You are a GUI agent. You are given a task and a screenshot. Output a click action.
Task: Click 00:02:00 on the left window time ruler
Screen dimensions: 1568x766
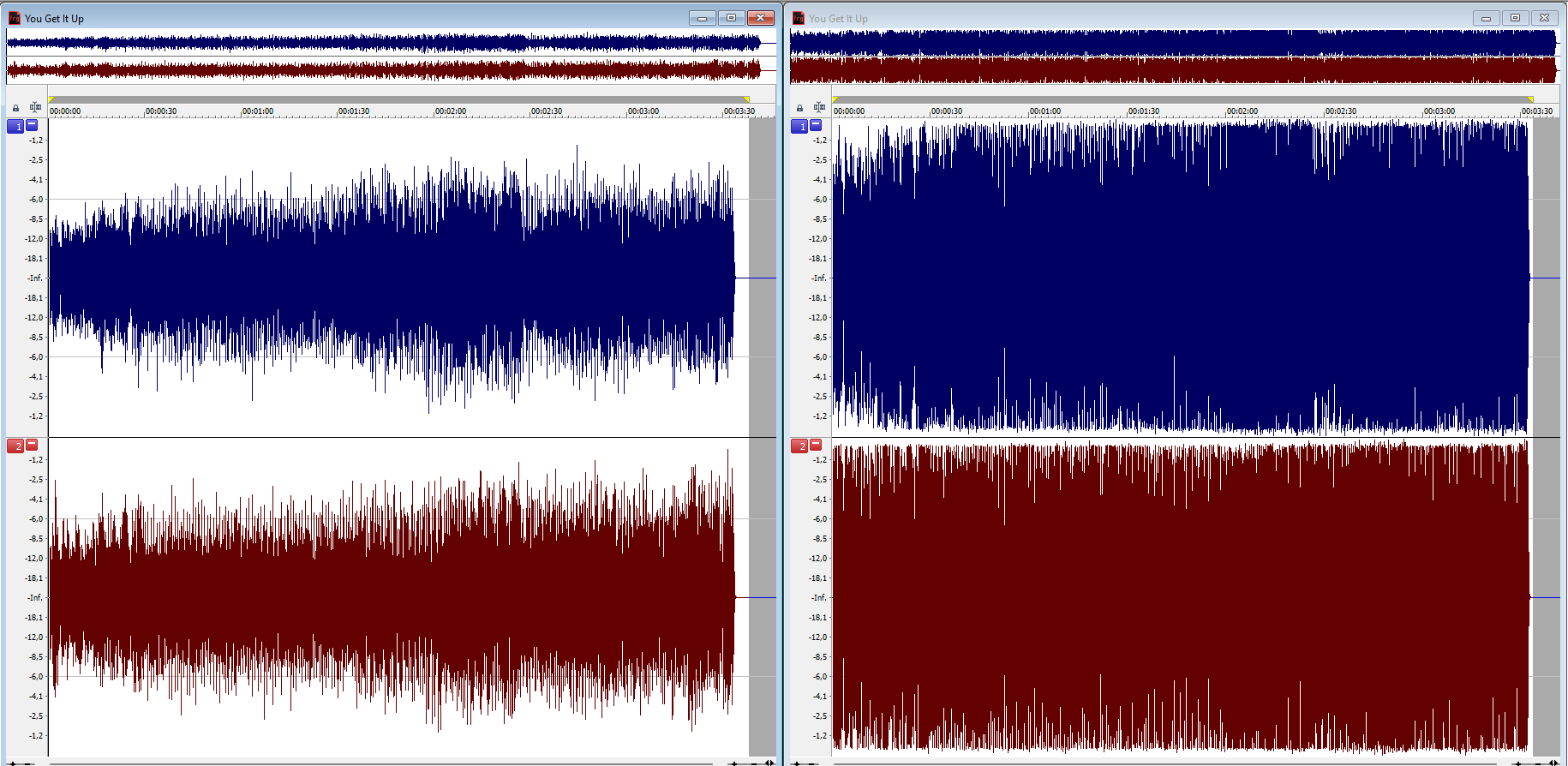tap(450, 111)
